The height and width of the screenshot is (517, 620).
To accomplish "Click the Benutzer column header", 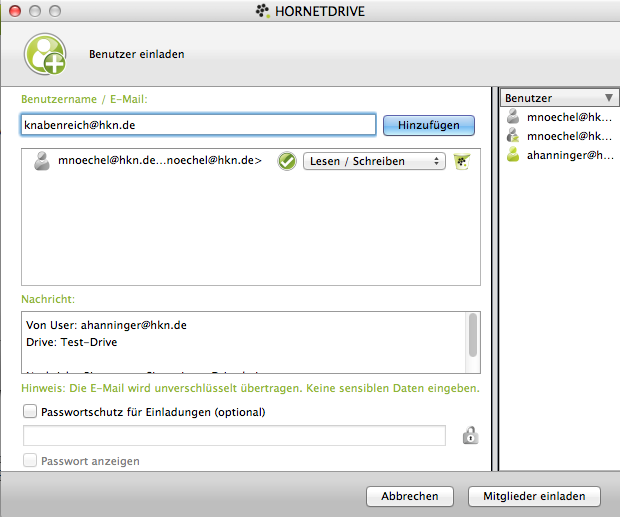I will click(550, 98).
